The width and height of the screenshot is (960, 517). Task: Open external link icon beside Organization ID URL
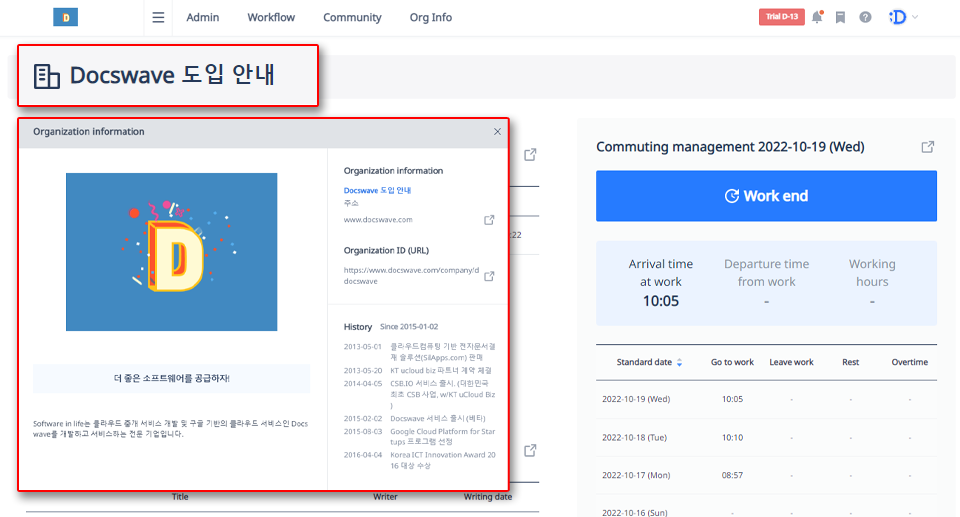[489, 276]
